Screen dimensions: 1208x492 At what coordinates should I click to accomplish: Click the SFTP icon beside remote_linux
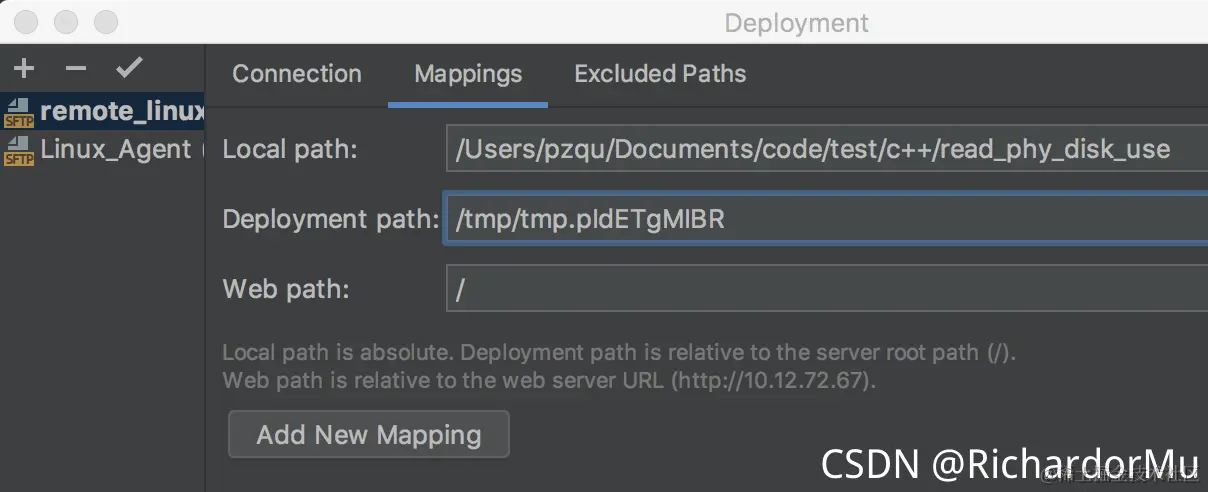19,112
